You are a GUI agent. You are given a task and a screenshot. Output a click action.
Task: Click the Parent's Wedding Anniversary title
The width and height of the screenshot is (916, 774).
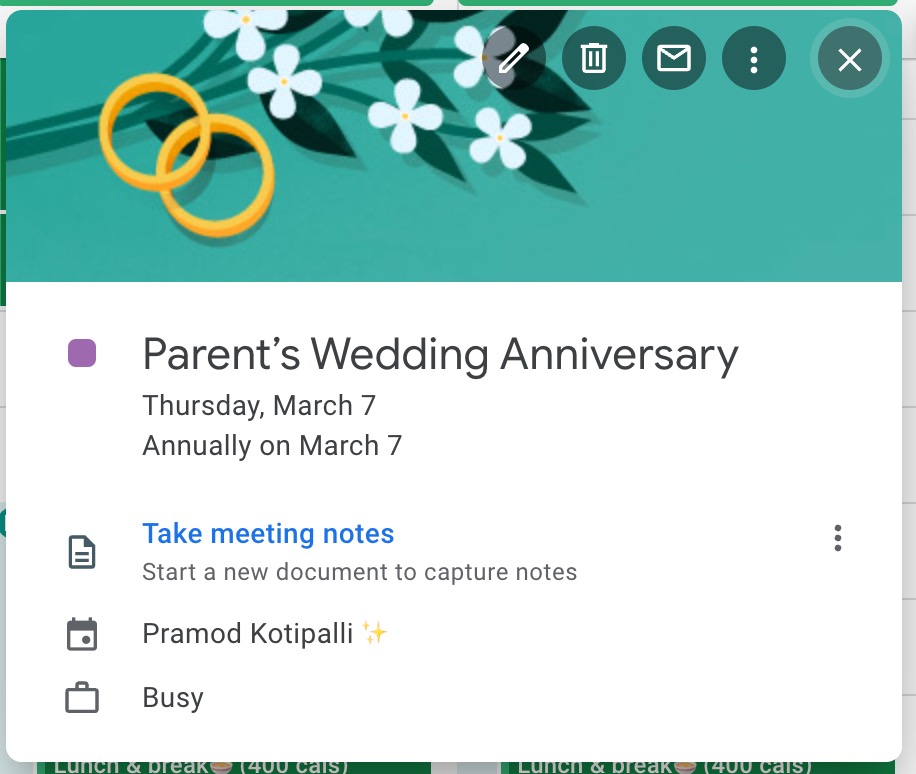click(x=440, y=354)
